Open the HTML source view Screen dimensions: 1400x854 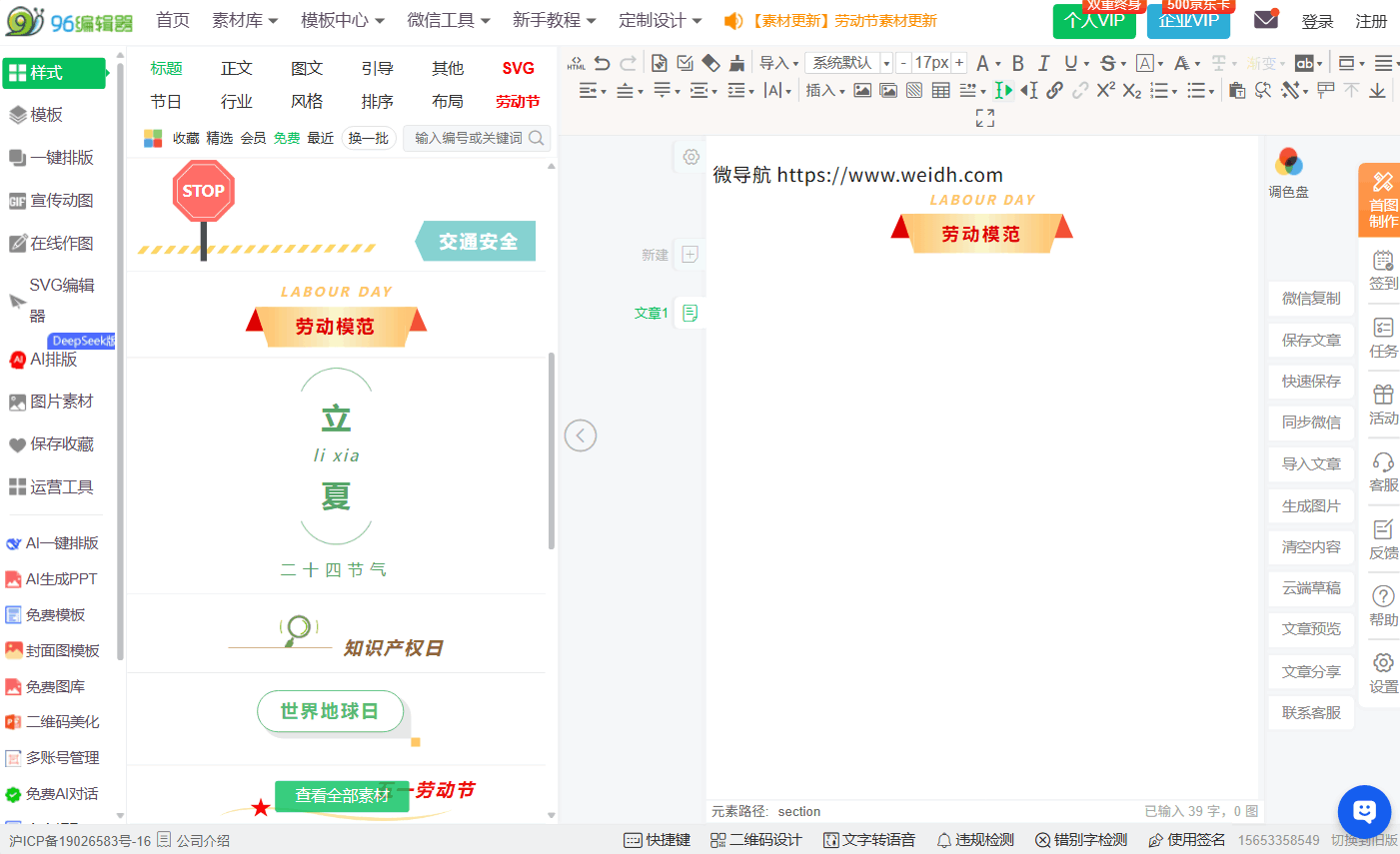577,63
